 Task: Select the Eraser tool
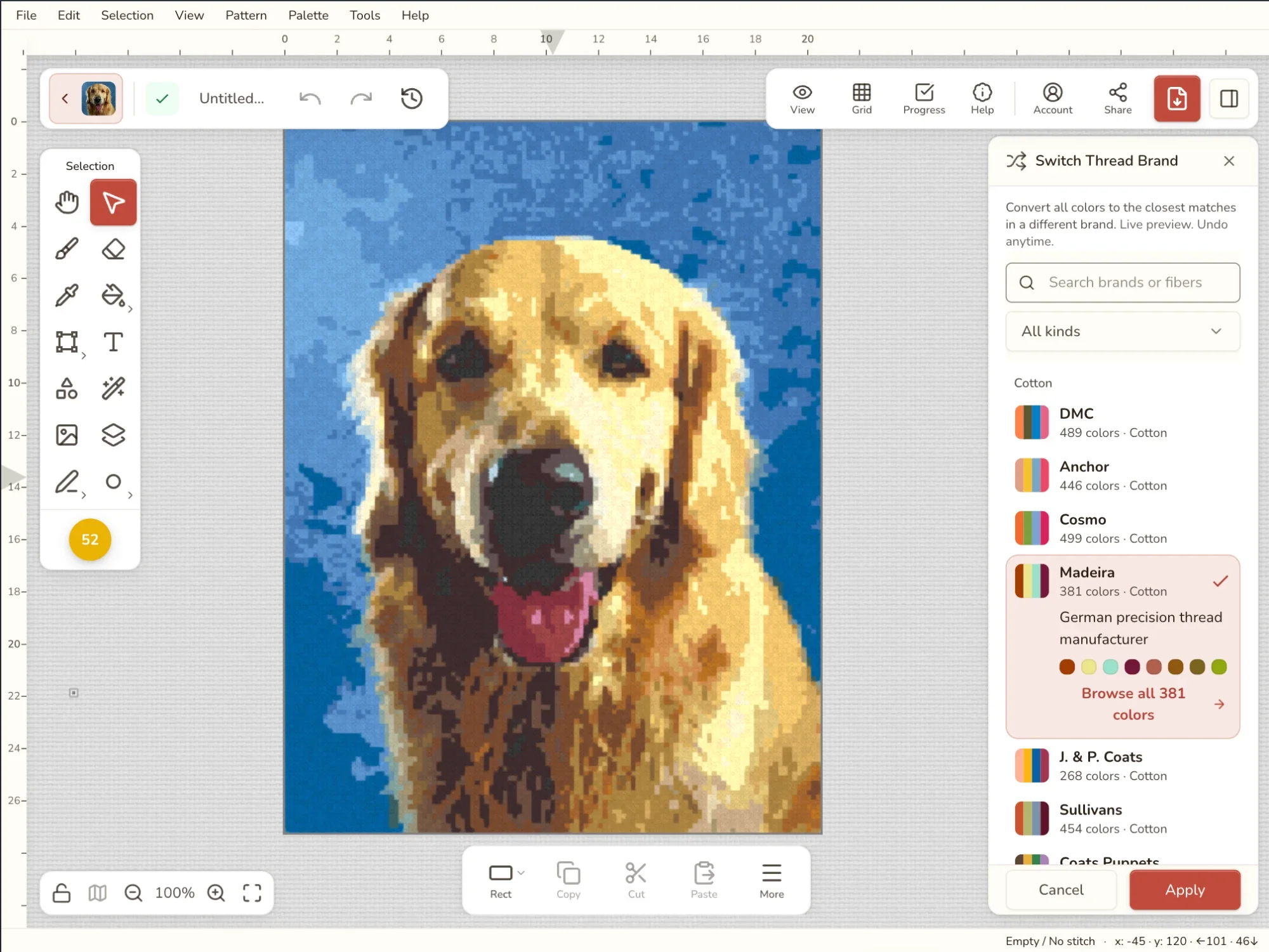coord(113,249)
